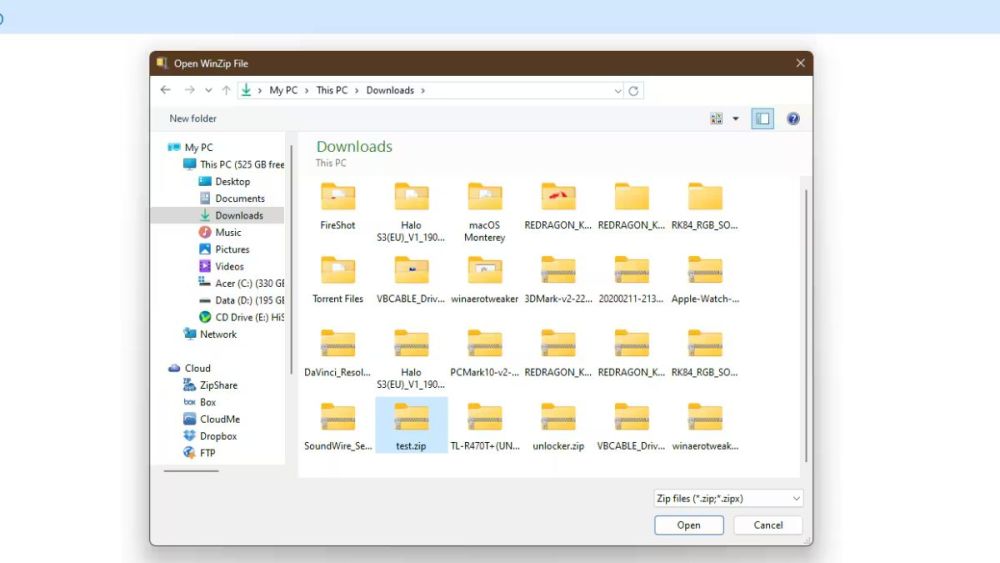Select the Acer (C:) drive
The width and height of the screenshot is (1000, 563).
(241, 283)
